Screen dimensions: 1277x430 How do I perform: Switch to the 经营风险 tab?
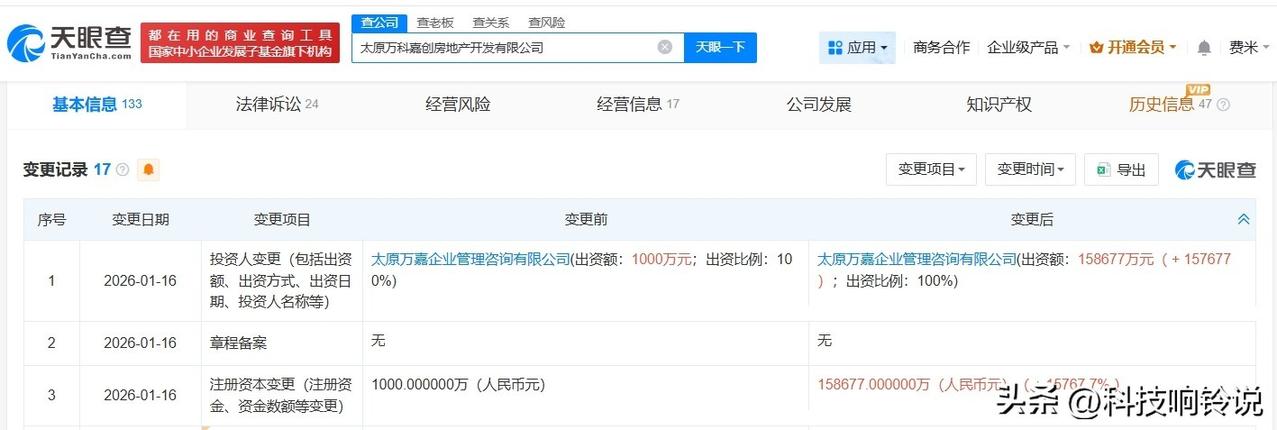click(x=458, y=104)
